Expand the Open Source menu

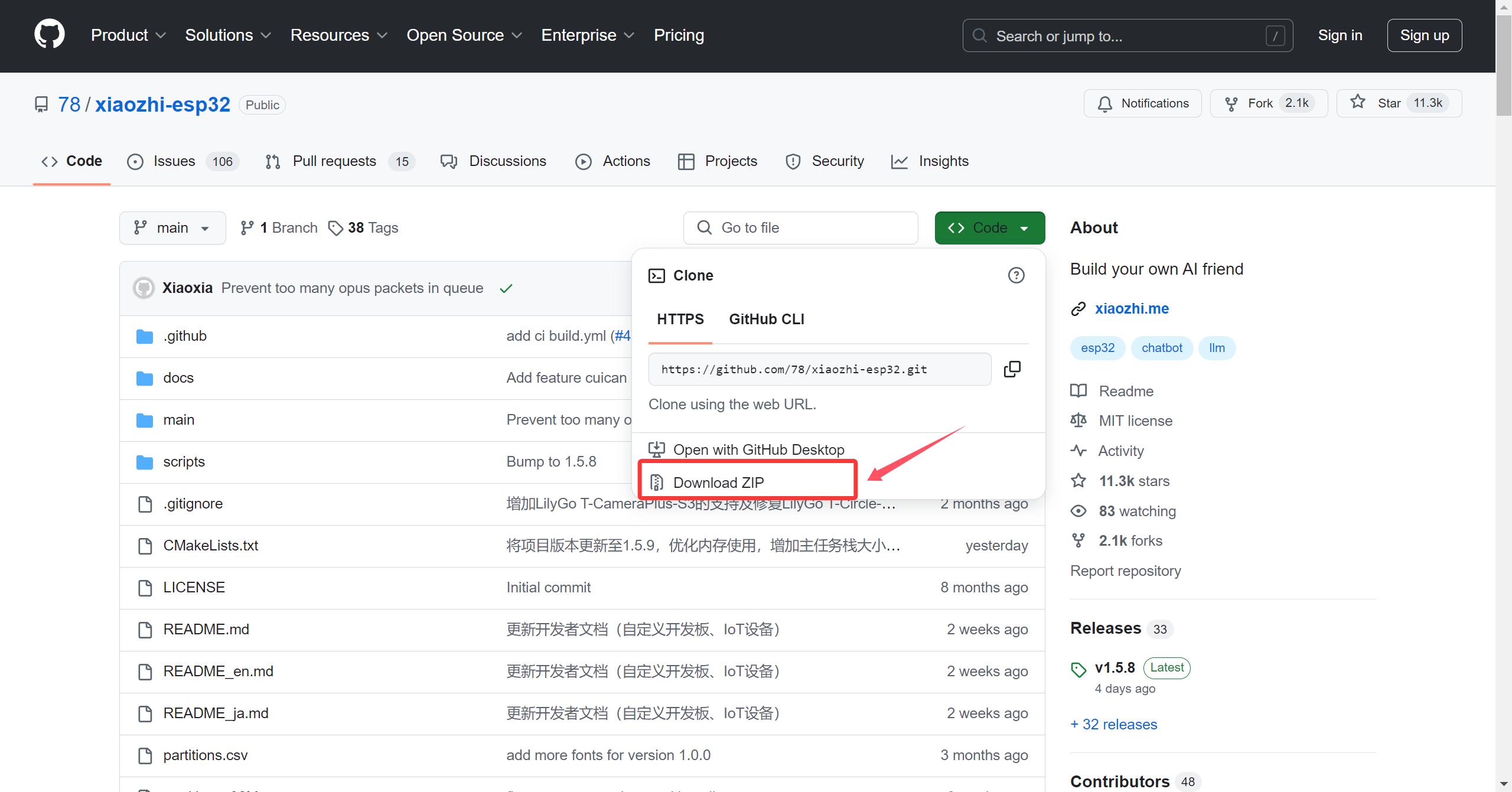(464, 35)
